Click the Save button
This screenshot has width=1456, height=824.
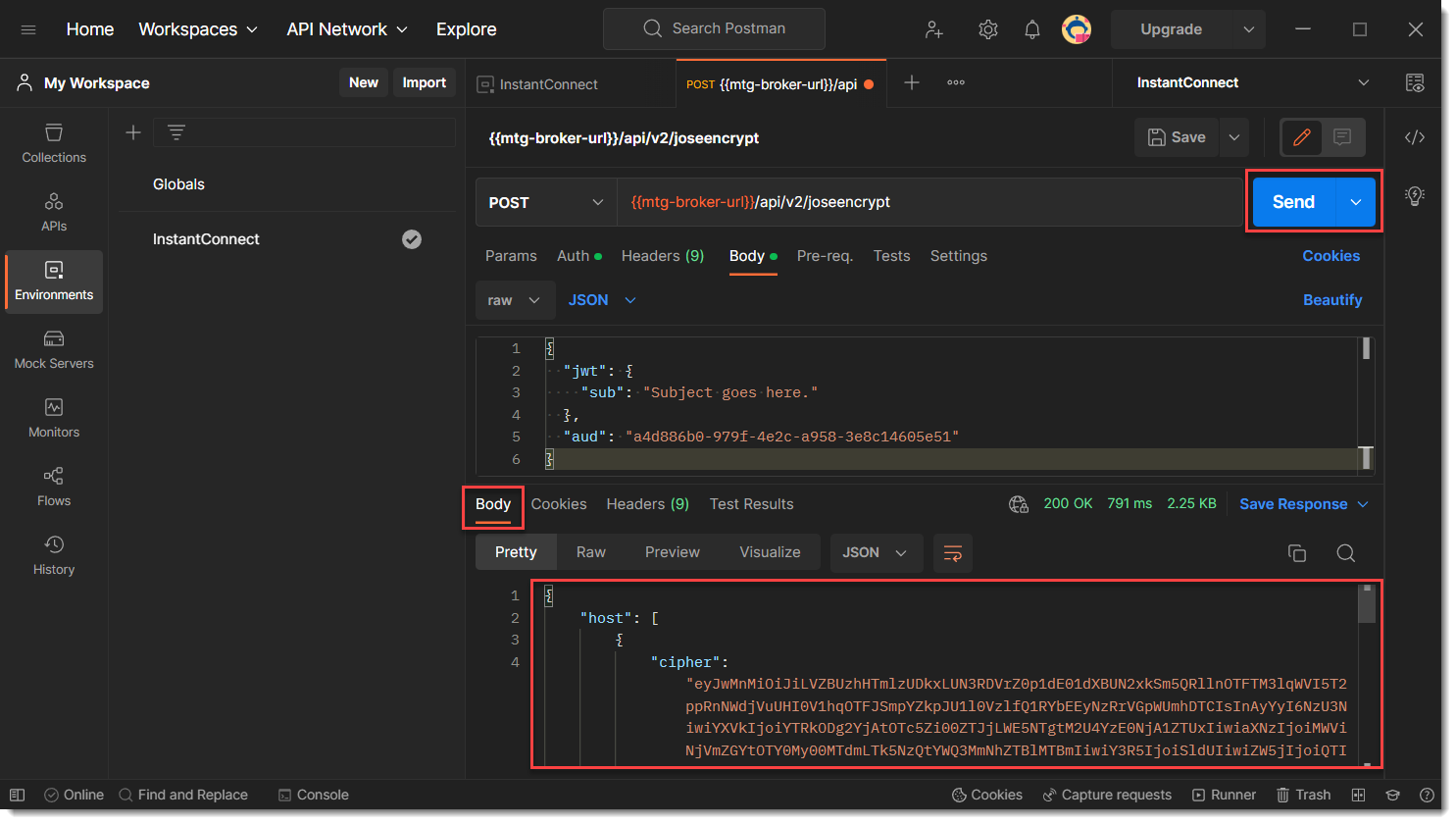1177,137
